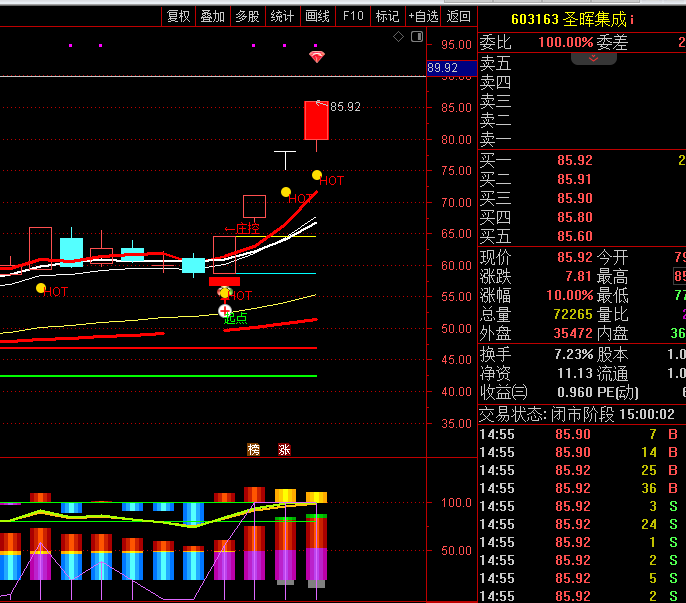This screenshot has width=686, height=603.
Task: Click the small diamond icon near price axis
Action: click(x=398, y=37)
